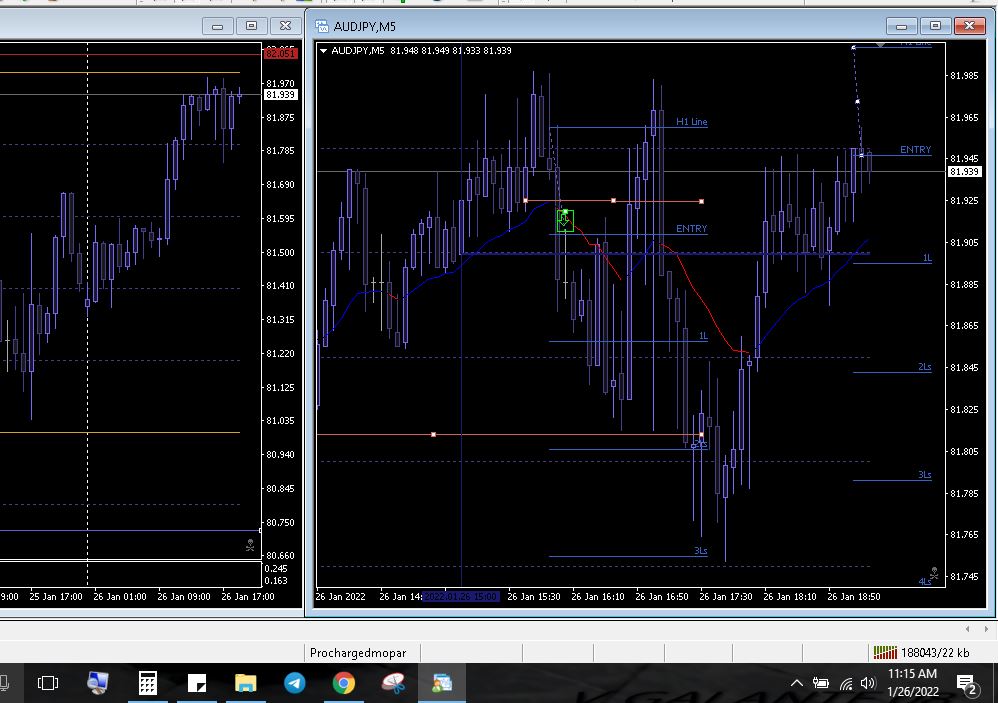
Task: Show hidden system tray icons
Action: [x=797, y=683]
